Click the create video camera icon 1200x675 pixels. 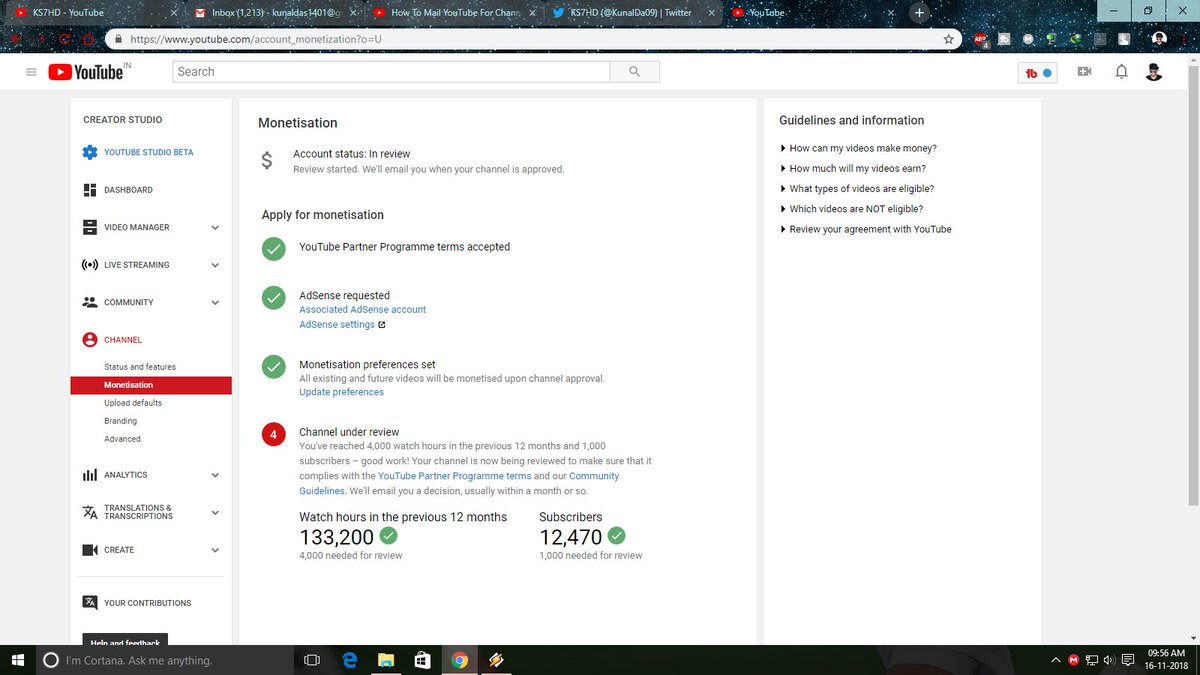pos(1084,72)
